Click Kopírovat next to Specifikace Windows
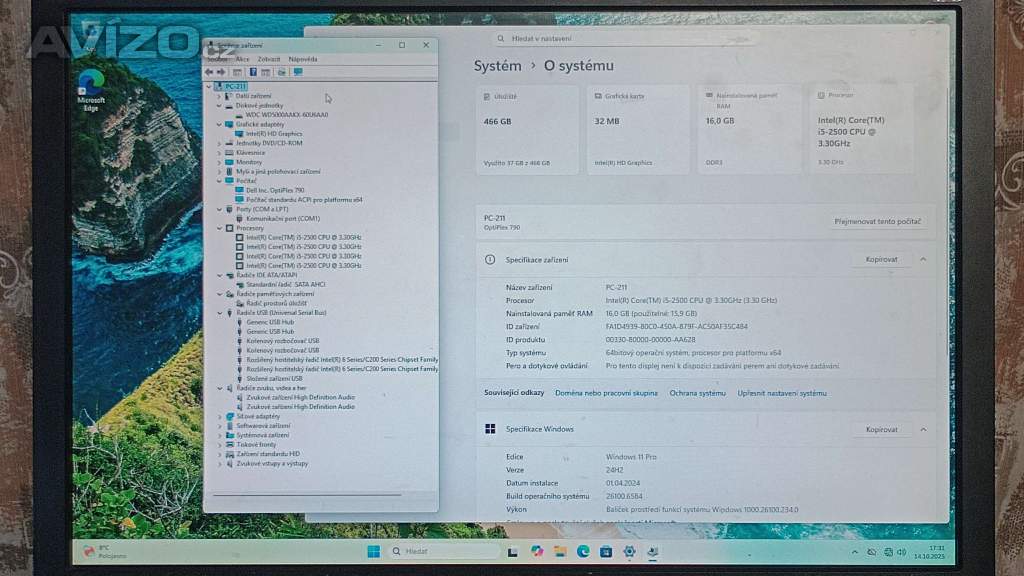Screen dimensions: 1024x576 [x=881, y=429]
